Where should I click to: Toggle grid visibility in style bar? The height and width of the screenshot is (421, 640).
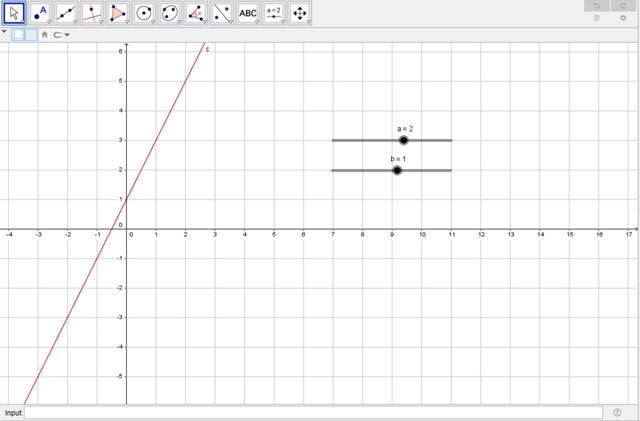[x=31, y=35]
